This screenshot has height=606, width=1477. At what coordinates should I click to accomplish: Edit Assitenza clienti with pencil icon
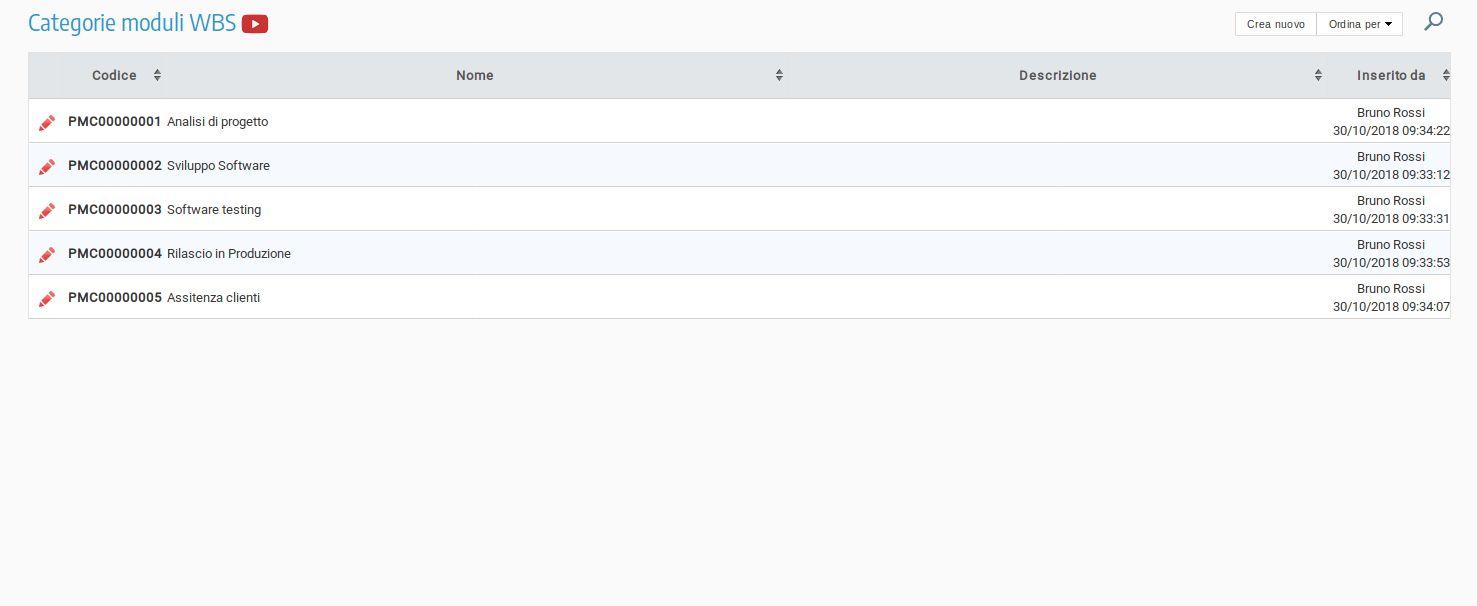point(47,298)
